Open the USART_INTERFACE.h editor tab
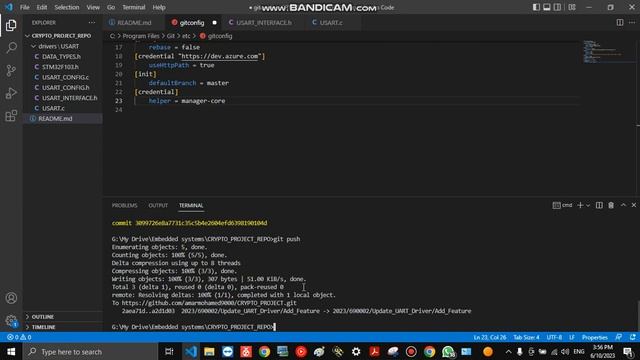The image size is (640, 360). click(263, 22)
